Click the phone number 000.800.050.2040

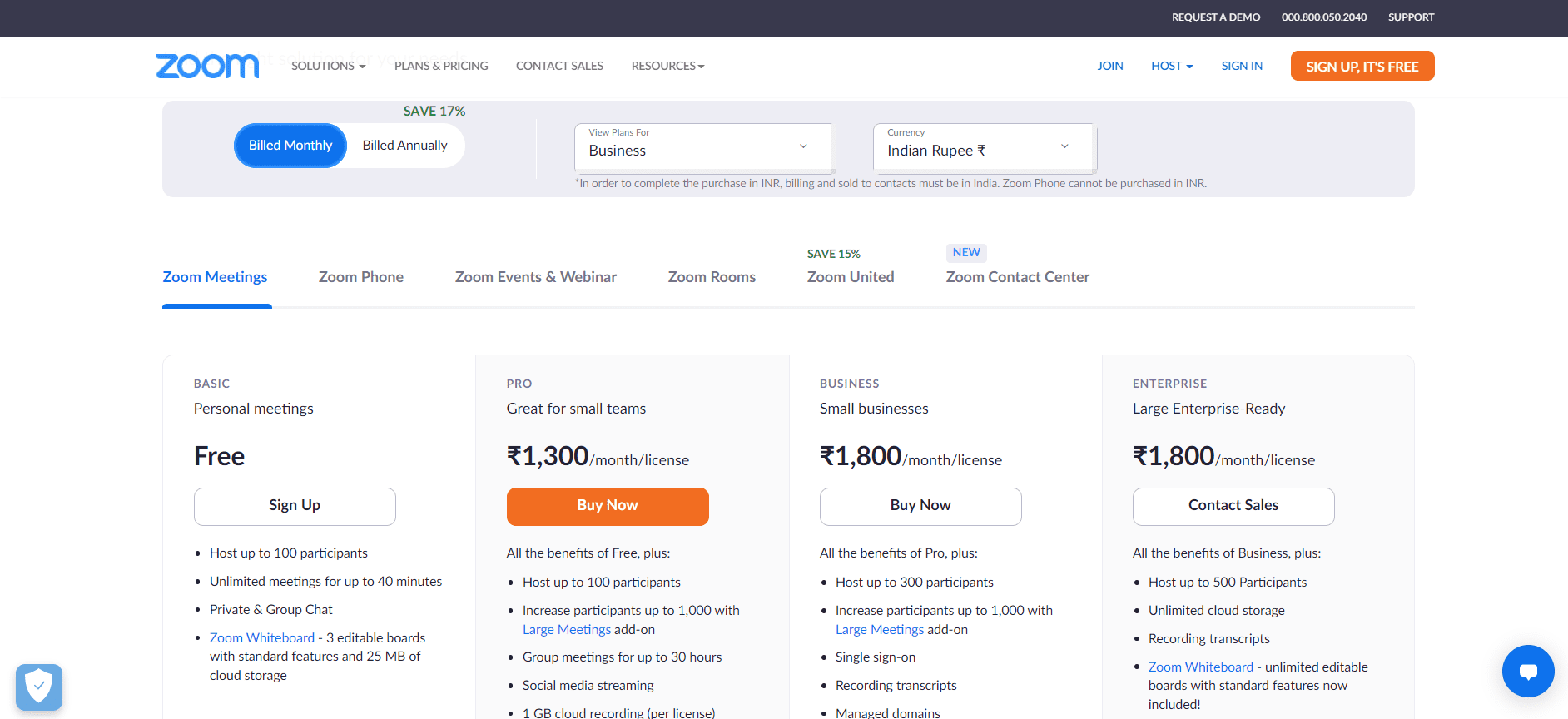[x=1324, y=17]
